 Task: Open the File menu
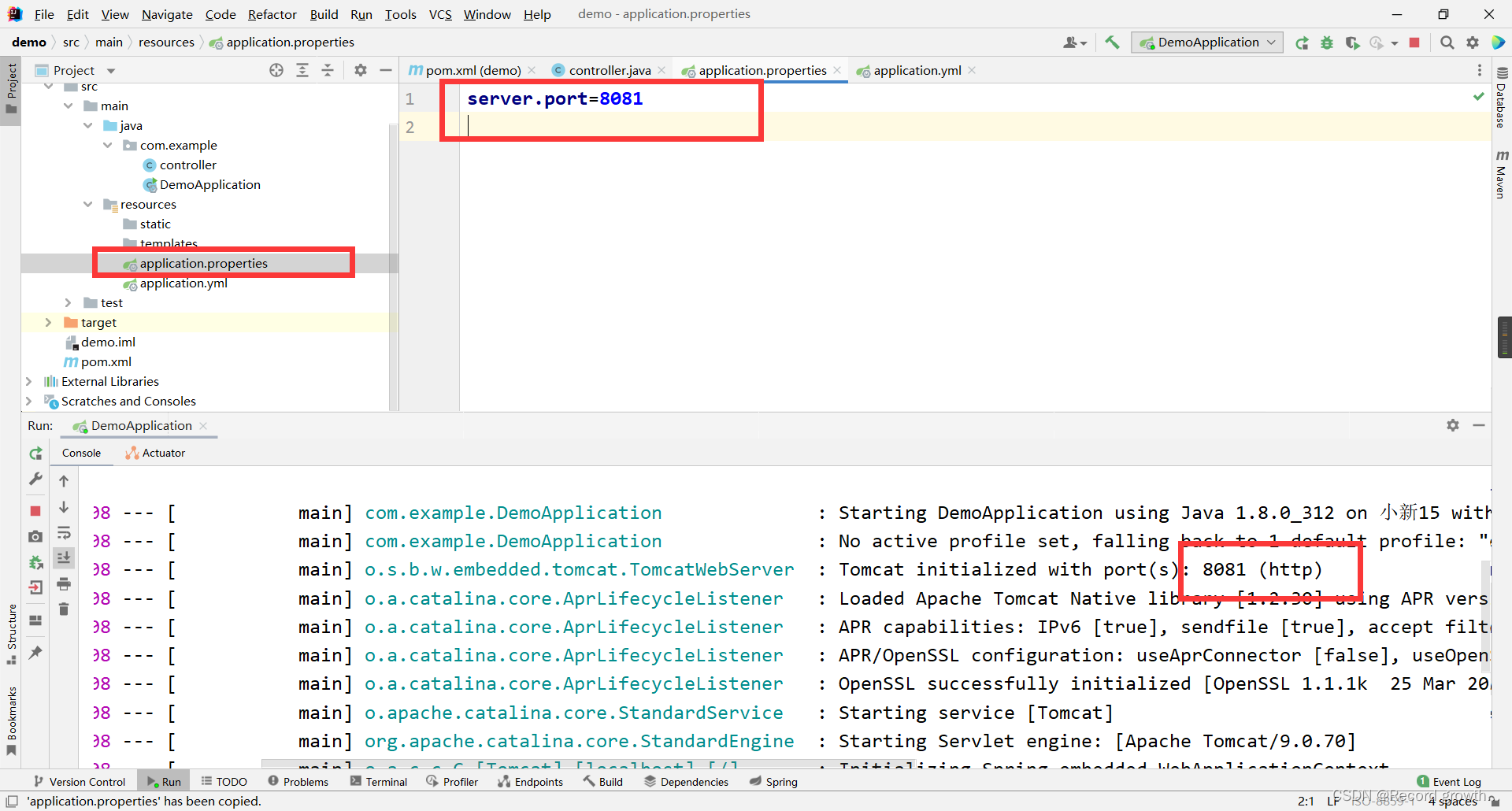tap(44, 14)
